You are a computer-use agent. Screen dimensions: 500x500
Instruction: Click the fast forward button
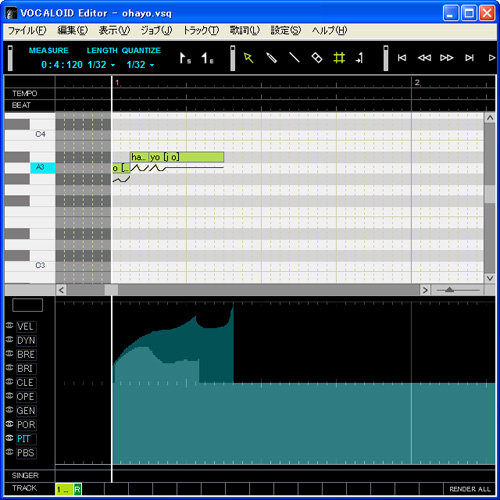pos(447,58)
